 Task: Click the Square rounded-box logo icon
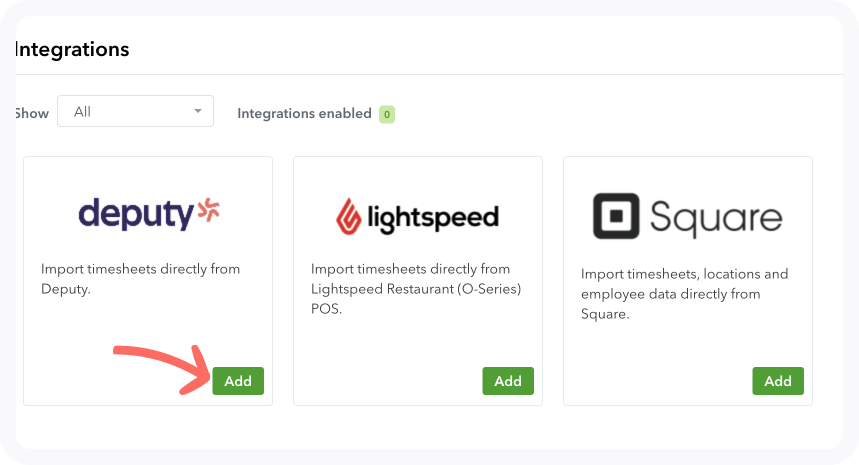[616, 216]
